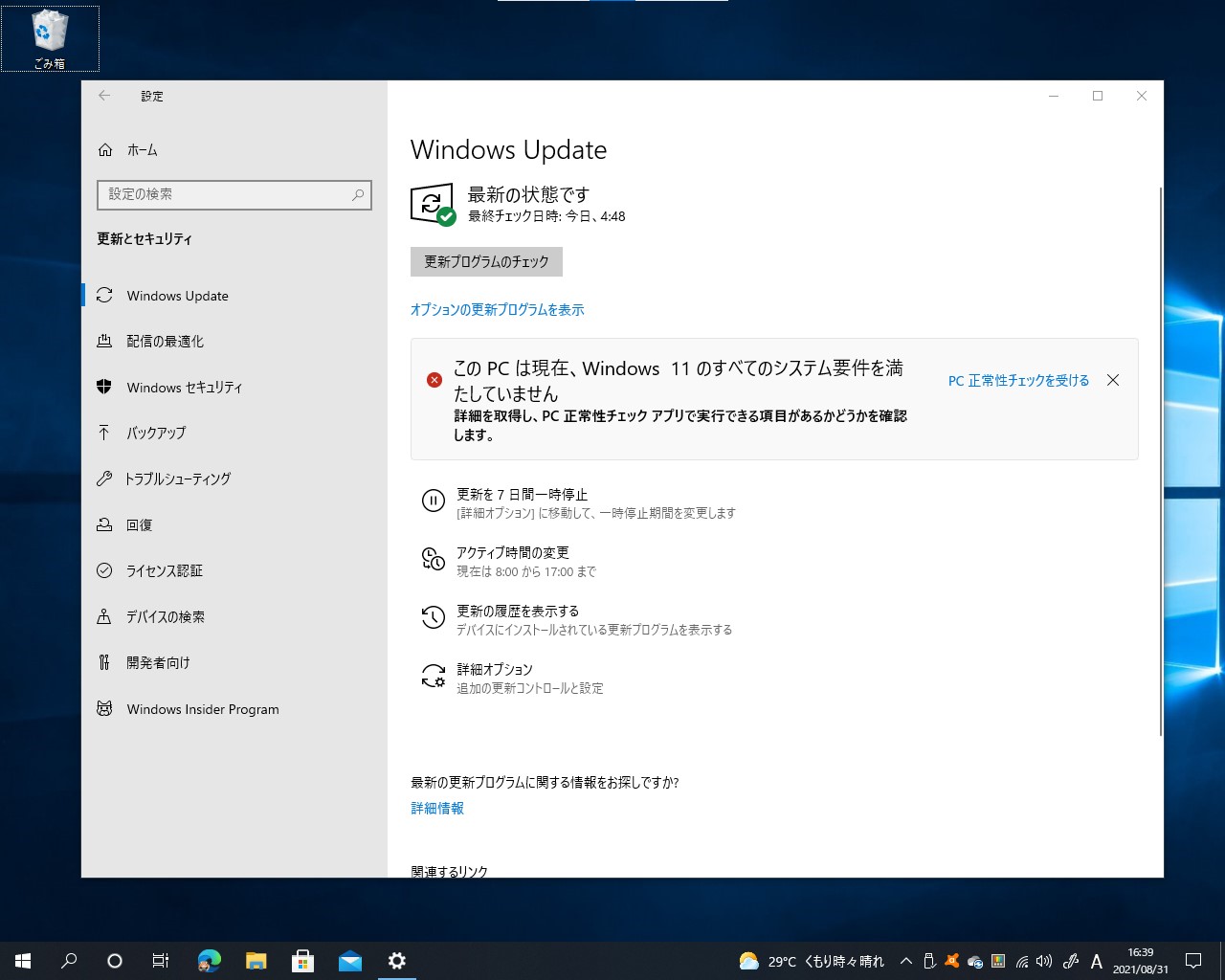Open File Explorer from taskbar
The height and width of the screenshot is (980, 1225).
[x=256, y=961]
